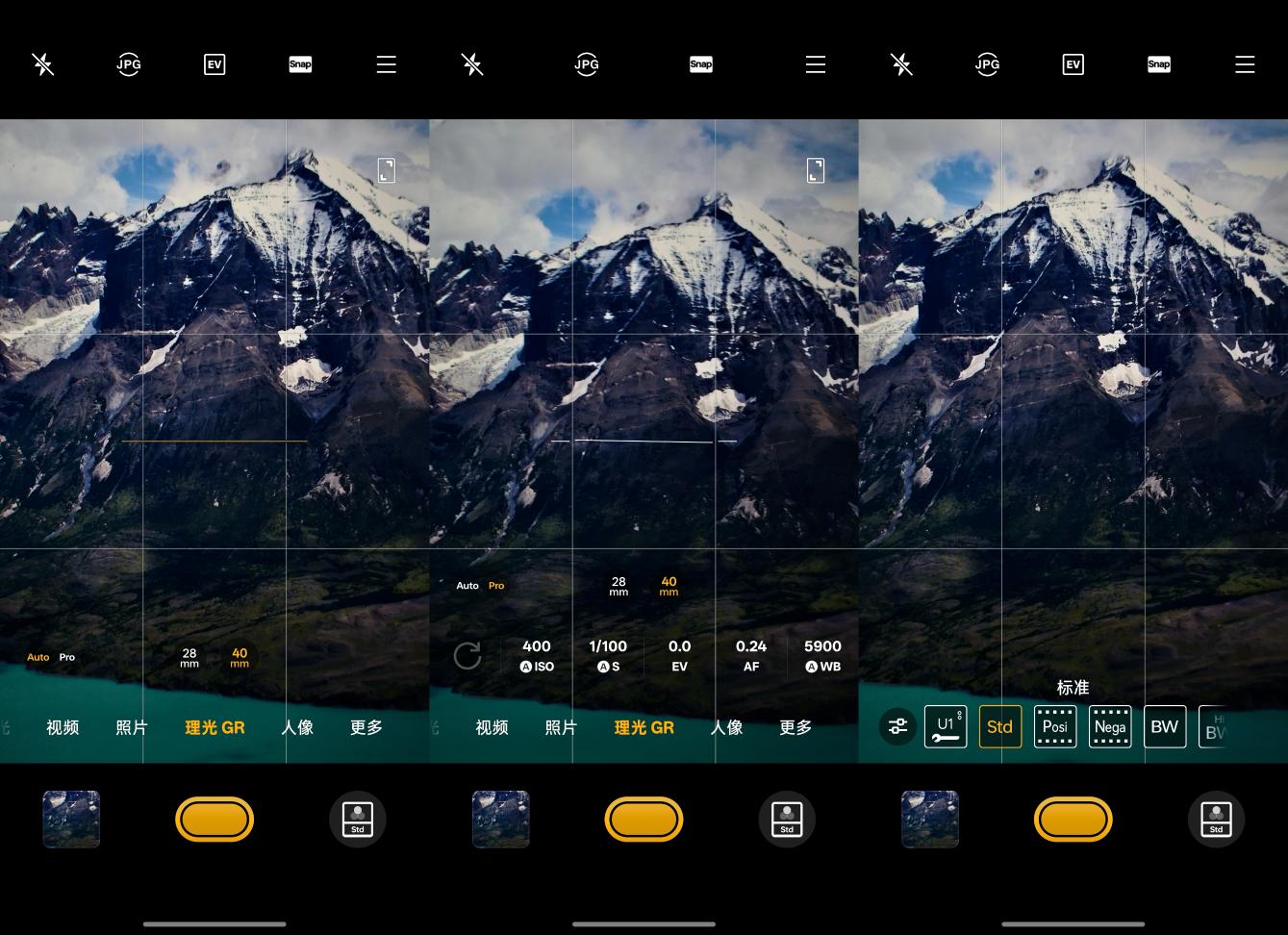Select the U1 custom preset icon
Viewport: 1288px width, 935px height.
tap(946, 726)
